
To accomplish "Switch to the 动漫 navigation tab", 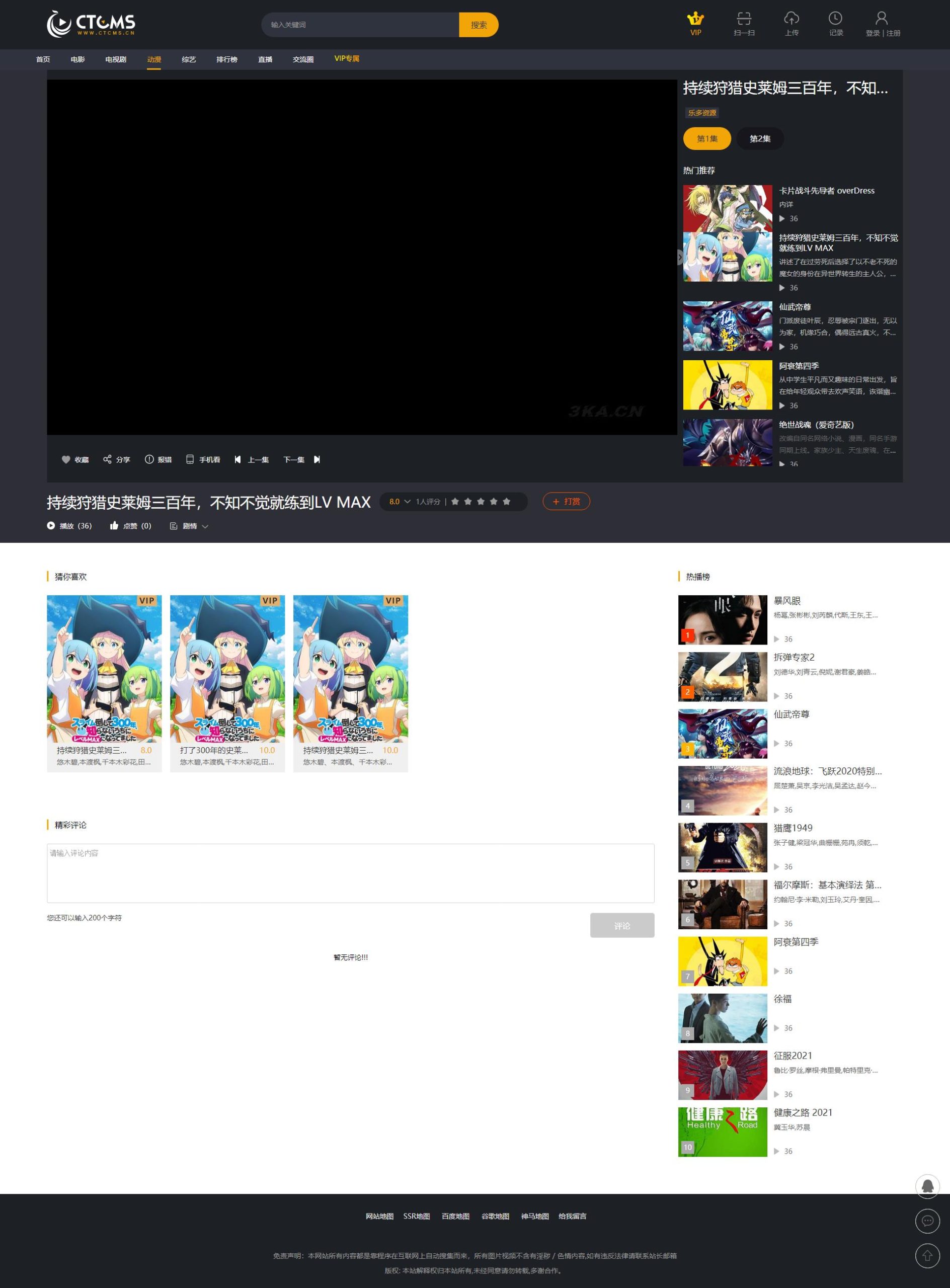I will tap(153, 59).
